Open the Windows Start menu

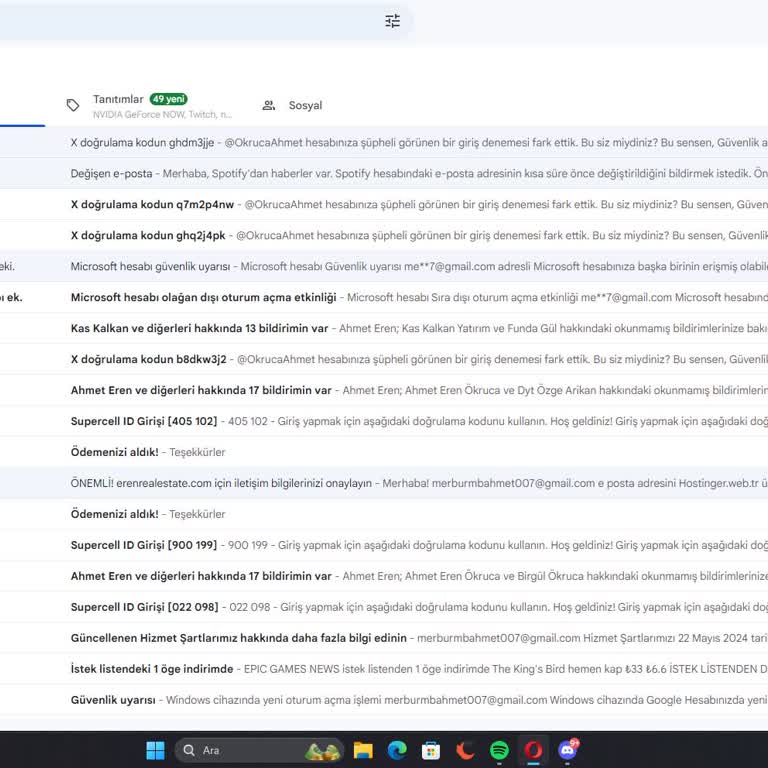(155, 750)
